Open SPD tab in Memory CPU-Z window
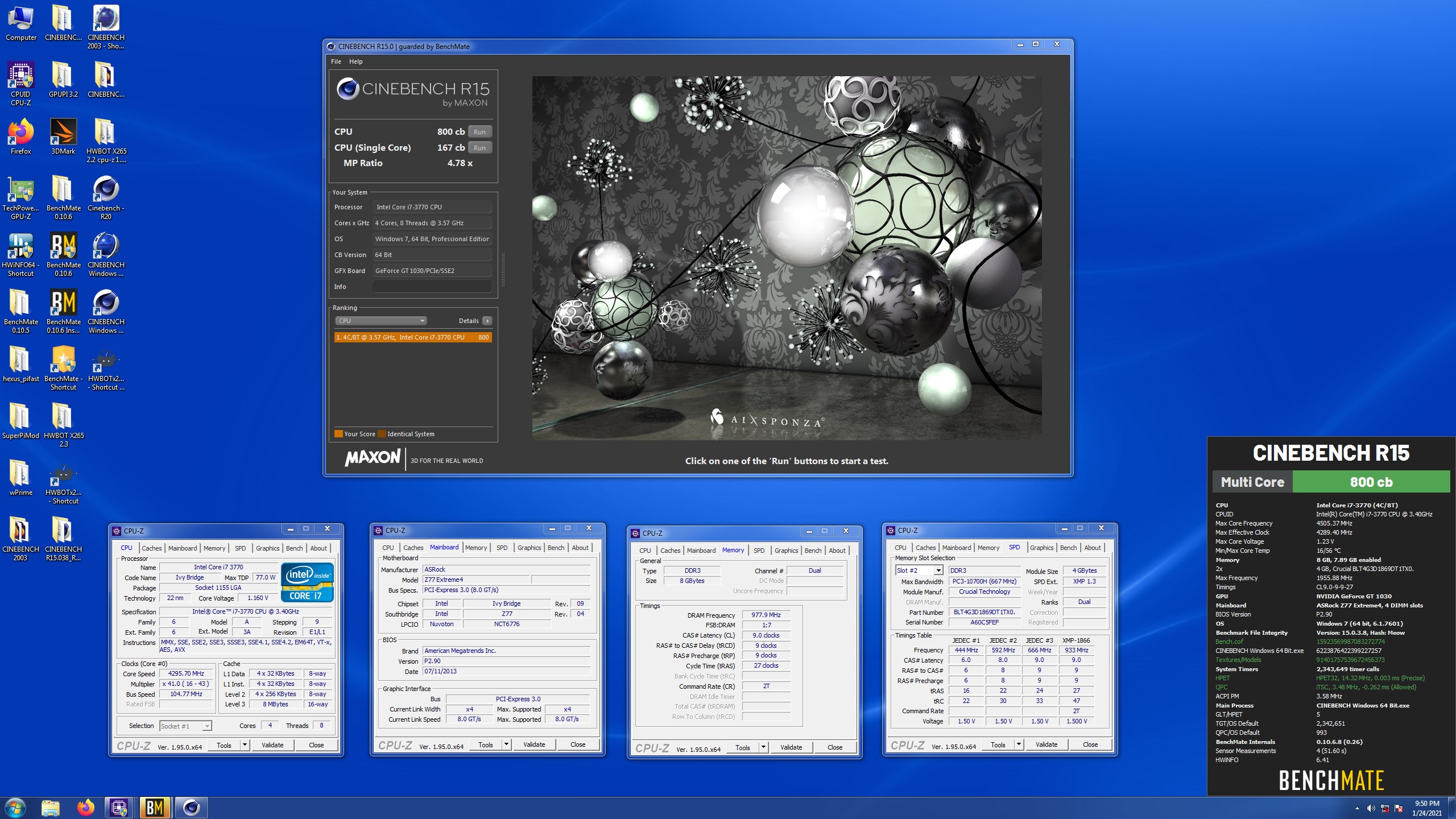Viewport: 1456px width, 819px height. (x=759, y=551)
